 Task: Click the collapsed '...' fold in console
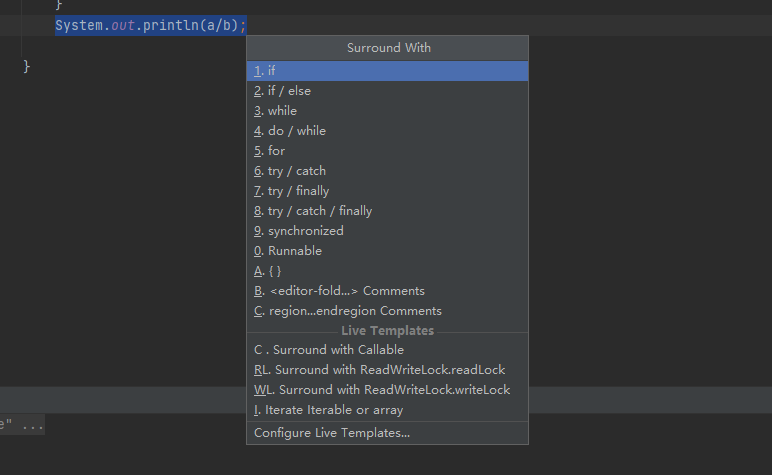(33, 426)
